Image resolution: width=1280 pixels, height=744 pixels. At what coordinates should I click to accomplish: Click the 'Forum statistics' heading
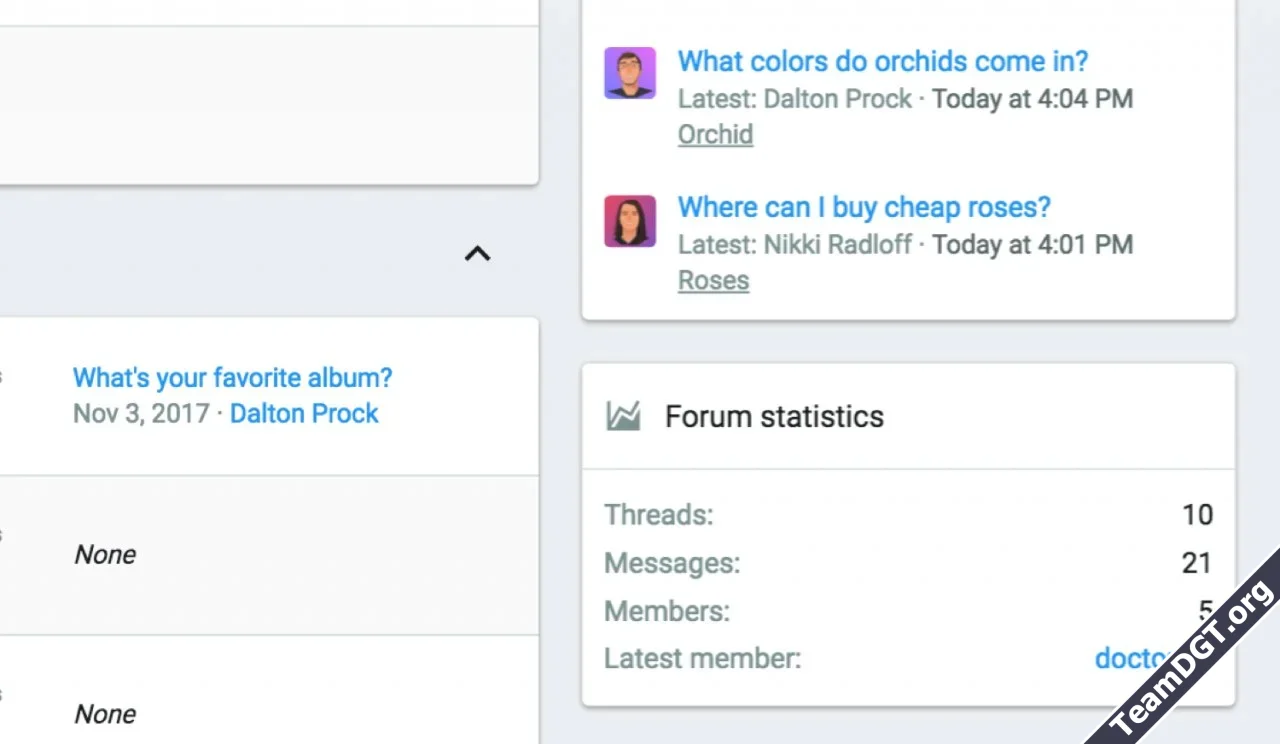[774, 416]
